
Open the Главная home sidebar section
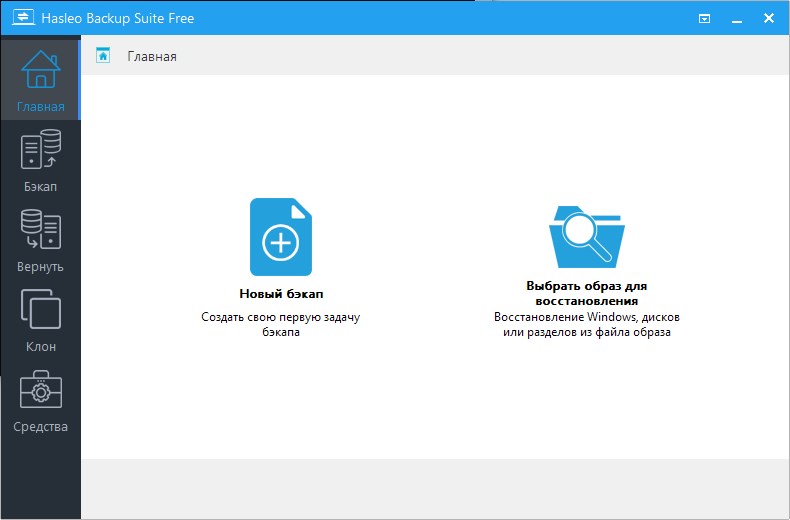[40, 80]
